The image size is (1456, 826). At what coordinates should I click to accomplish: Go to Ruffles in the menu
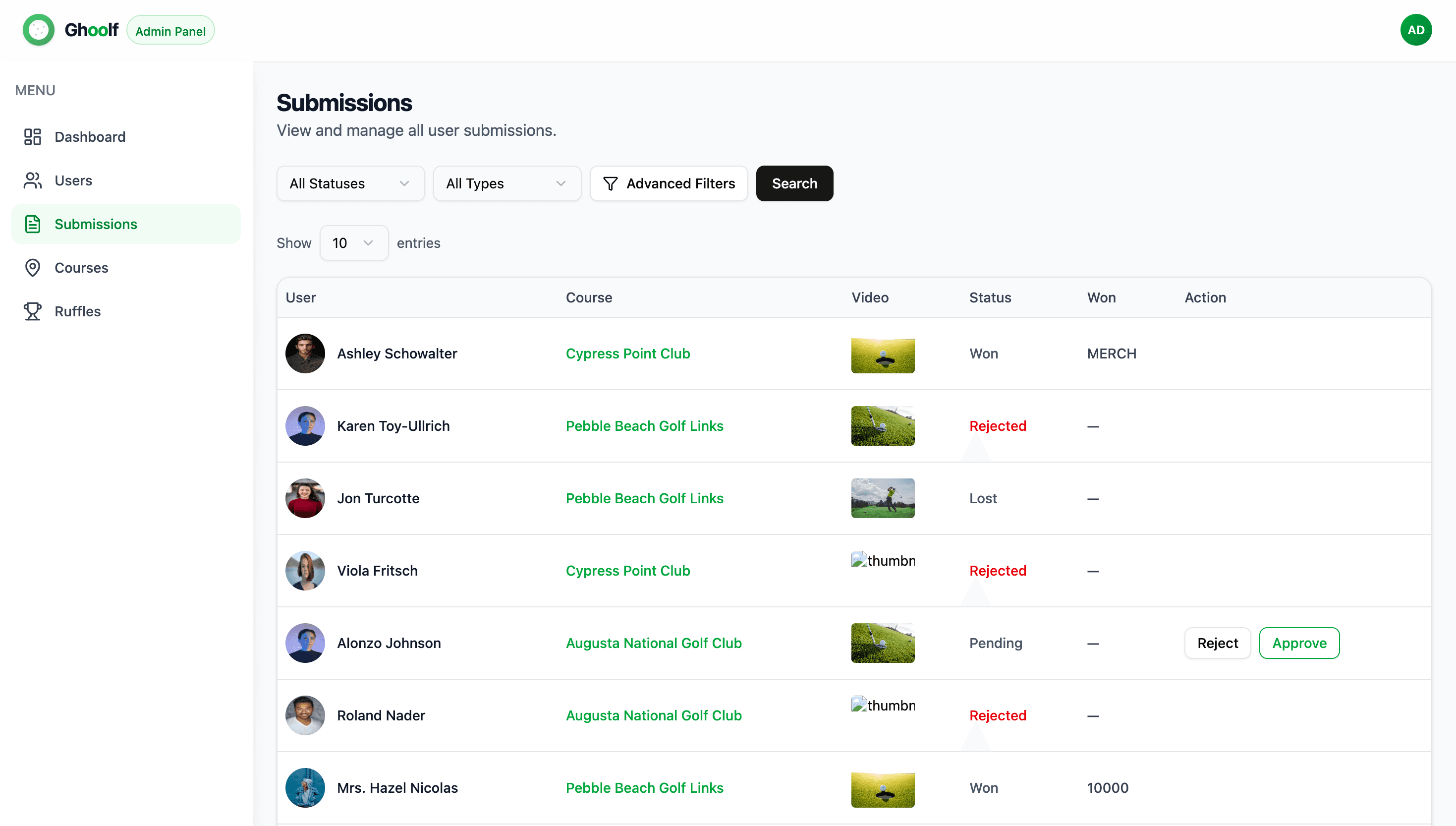pos(126,311)
